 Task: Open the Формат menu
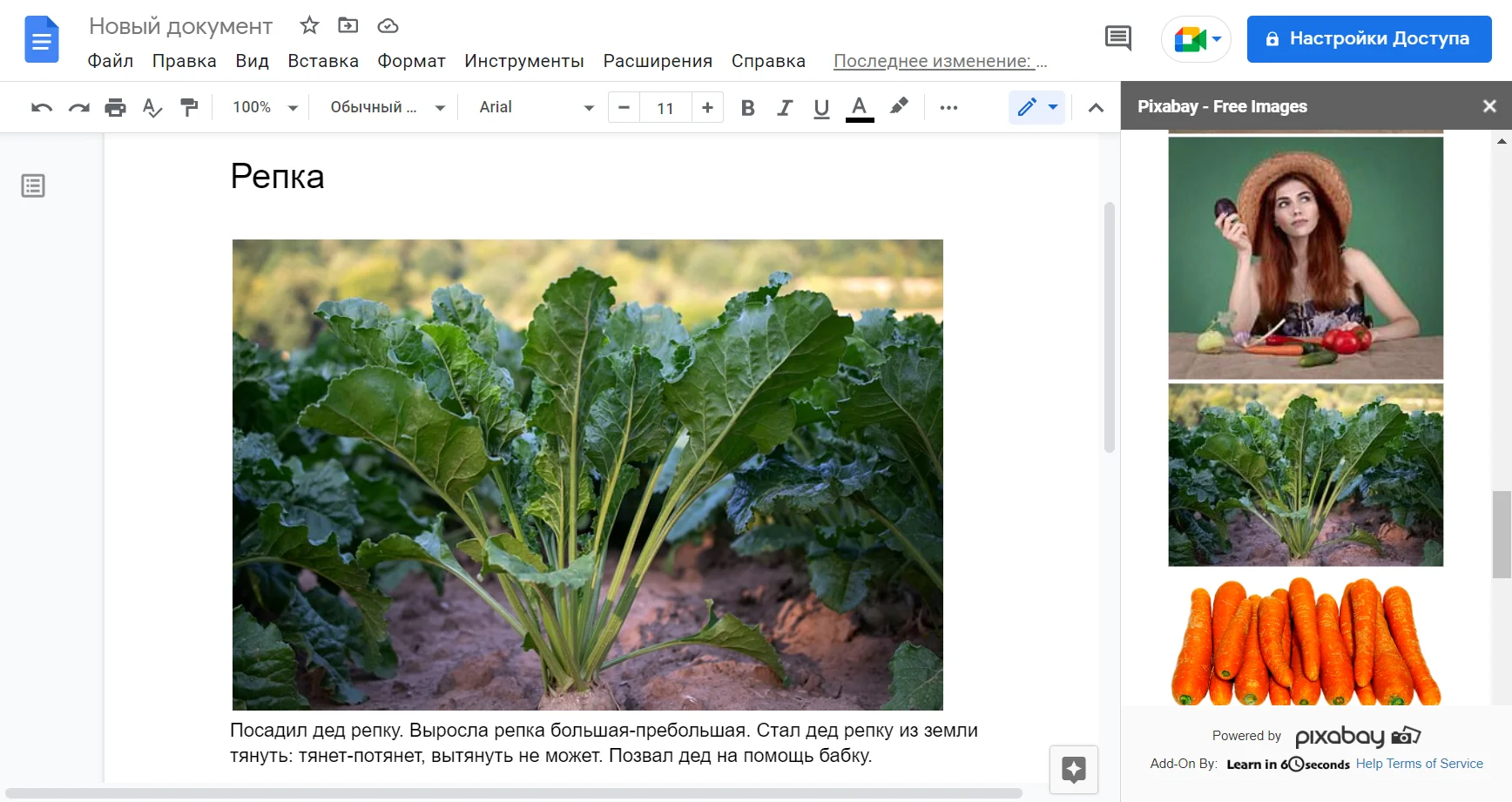411,61
